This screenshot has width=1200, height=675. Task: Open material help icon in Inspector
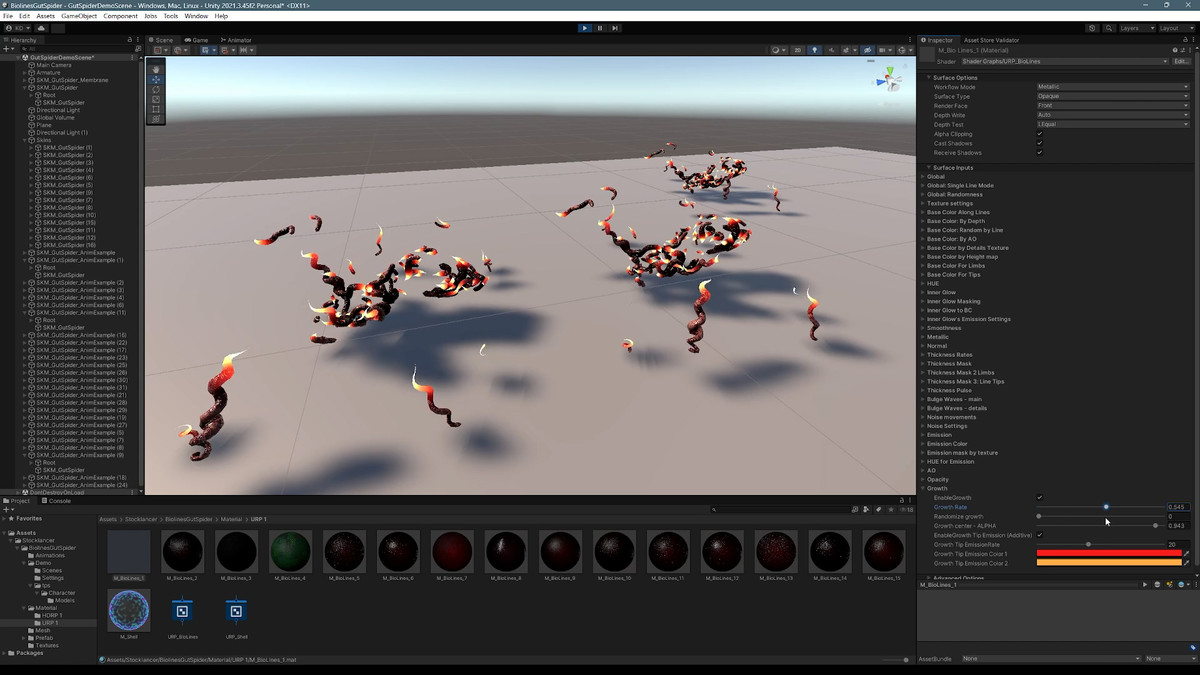1175,50
